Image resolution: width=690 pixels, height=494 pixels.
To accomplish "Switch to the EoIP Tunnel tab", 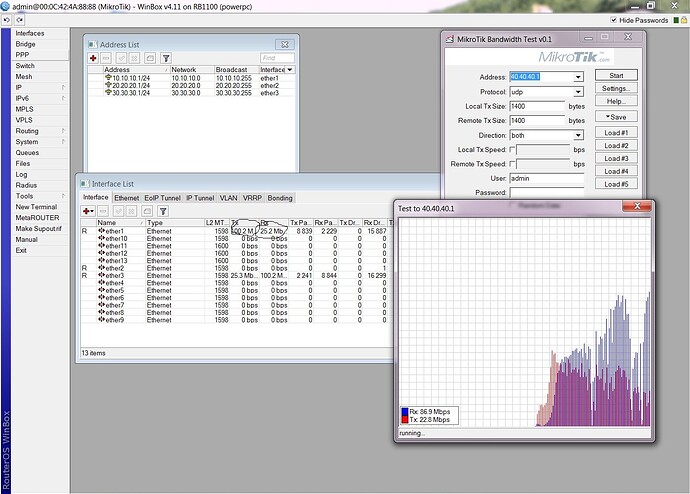I will (x=163, y=198).
